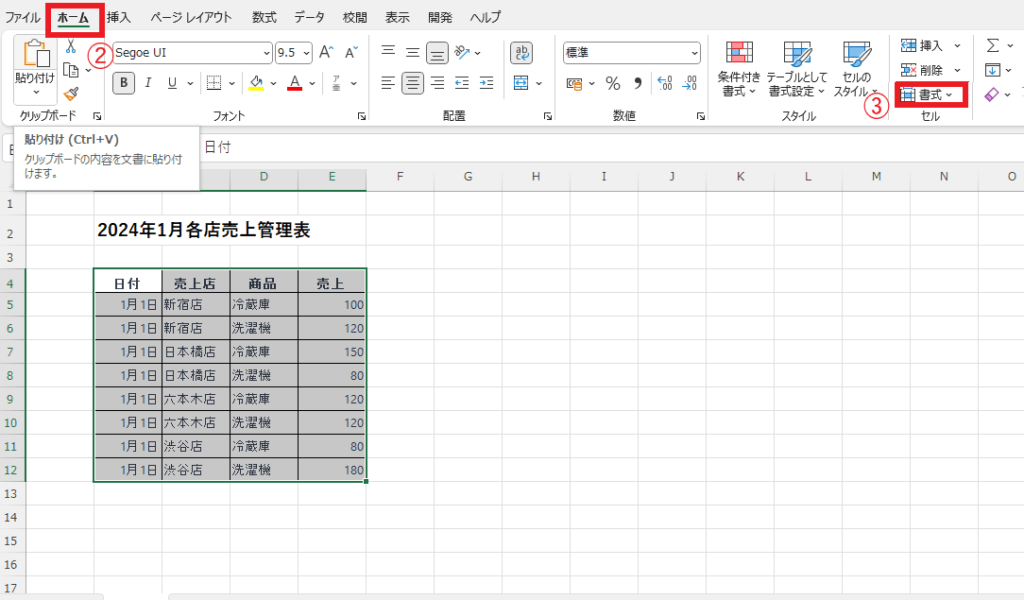Viewport: 1024px width, 600px height.
Task: Select the Format Painter brush icon
Action: click(x=71, y=94)
